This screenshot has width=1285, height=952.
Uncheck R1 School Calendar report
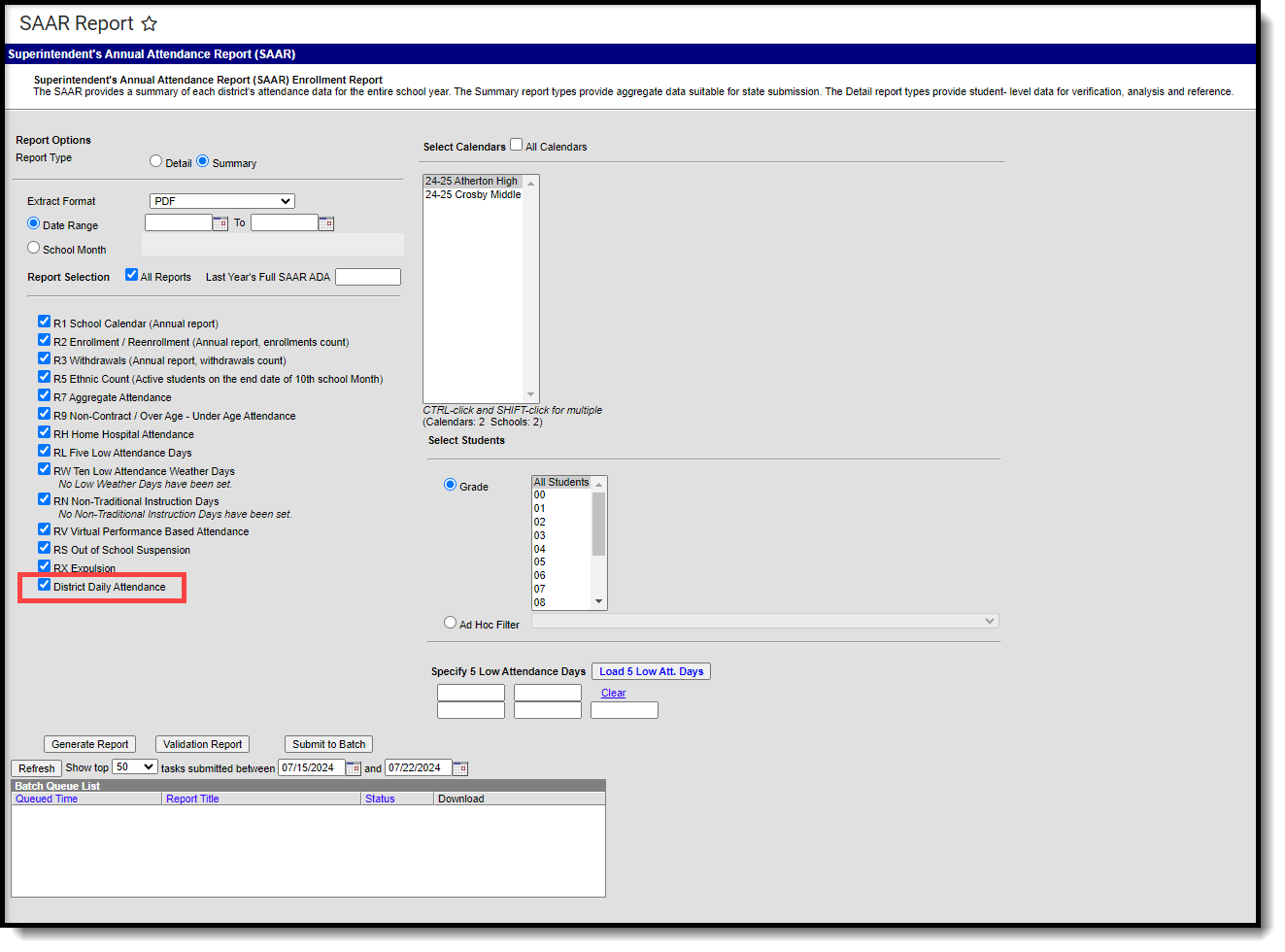[45, 322]
